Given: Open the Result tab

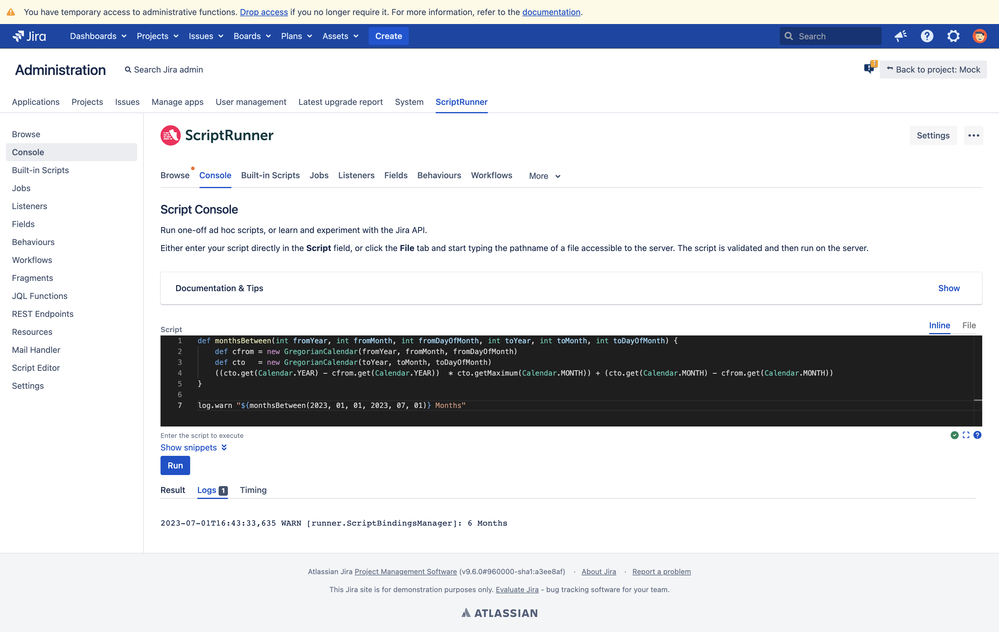Looking at the screenshot, I should point(173,490).
